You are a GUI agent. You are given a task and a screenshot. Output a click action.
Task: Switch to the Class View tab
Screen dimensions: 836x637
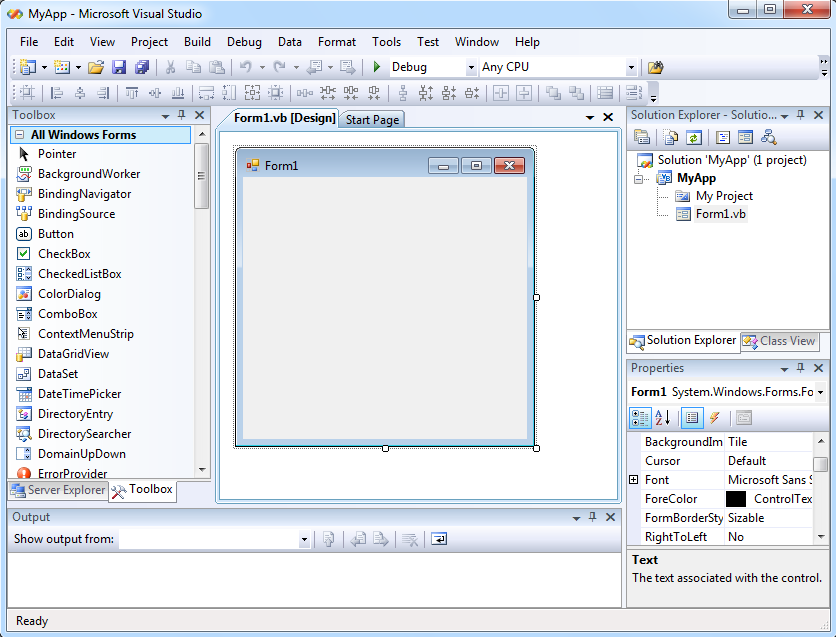[780, 341]
